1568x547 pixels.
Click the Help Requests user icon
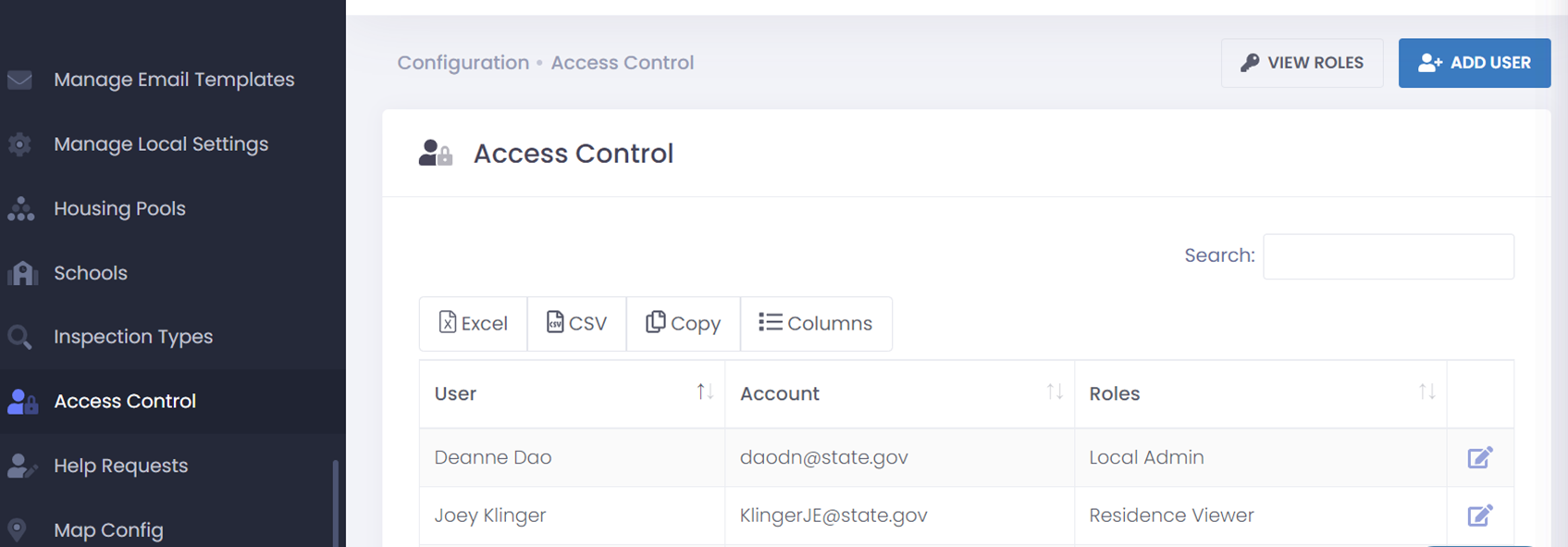pyautogui.click(x=21, y=466)
